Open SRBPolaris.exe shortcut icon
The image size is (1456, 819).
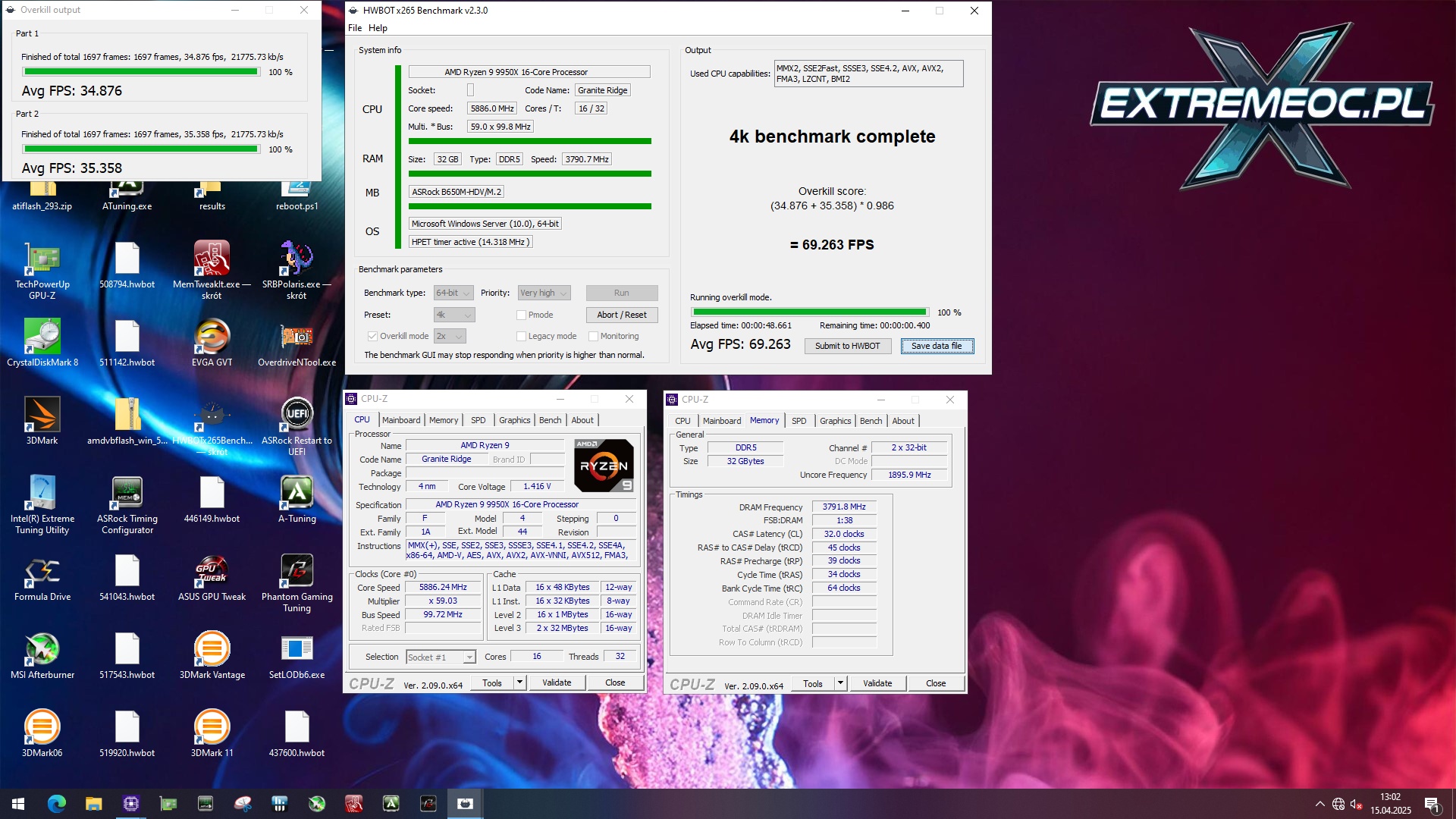click(x=297, y=271)
